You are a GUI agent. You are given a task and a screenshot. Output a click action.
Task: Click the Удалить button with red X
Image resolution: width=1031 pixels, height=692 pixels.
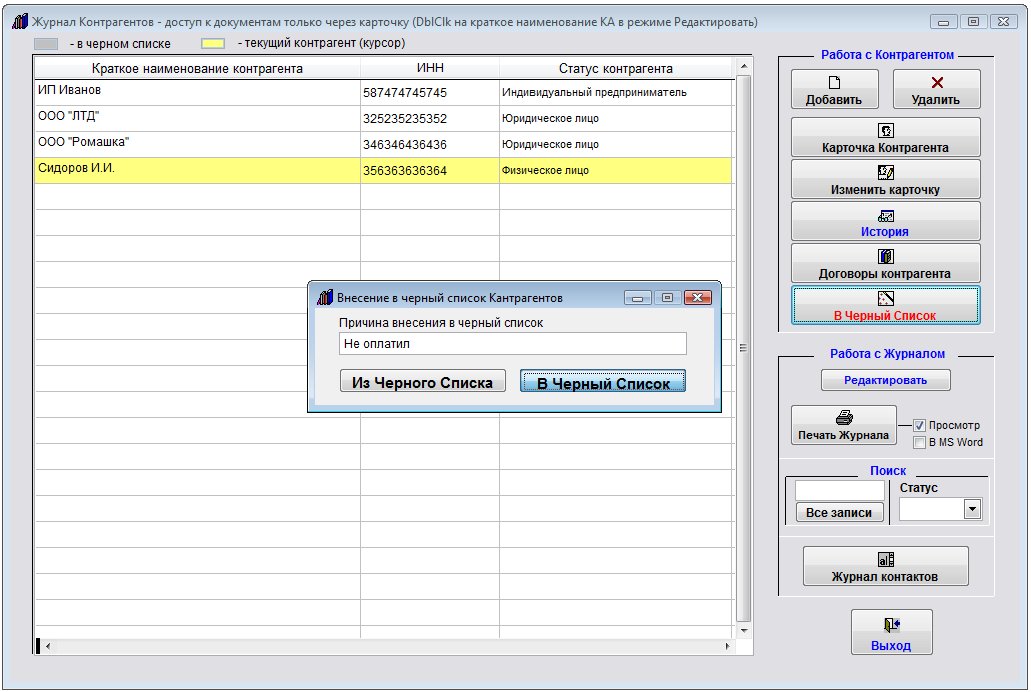[936, 90]
